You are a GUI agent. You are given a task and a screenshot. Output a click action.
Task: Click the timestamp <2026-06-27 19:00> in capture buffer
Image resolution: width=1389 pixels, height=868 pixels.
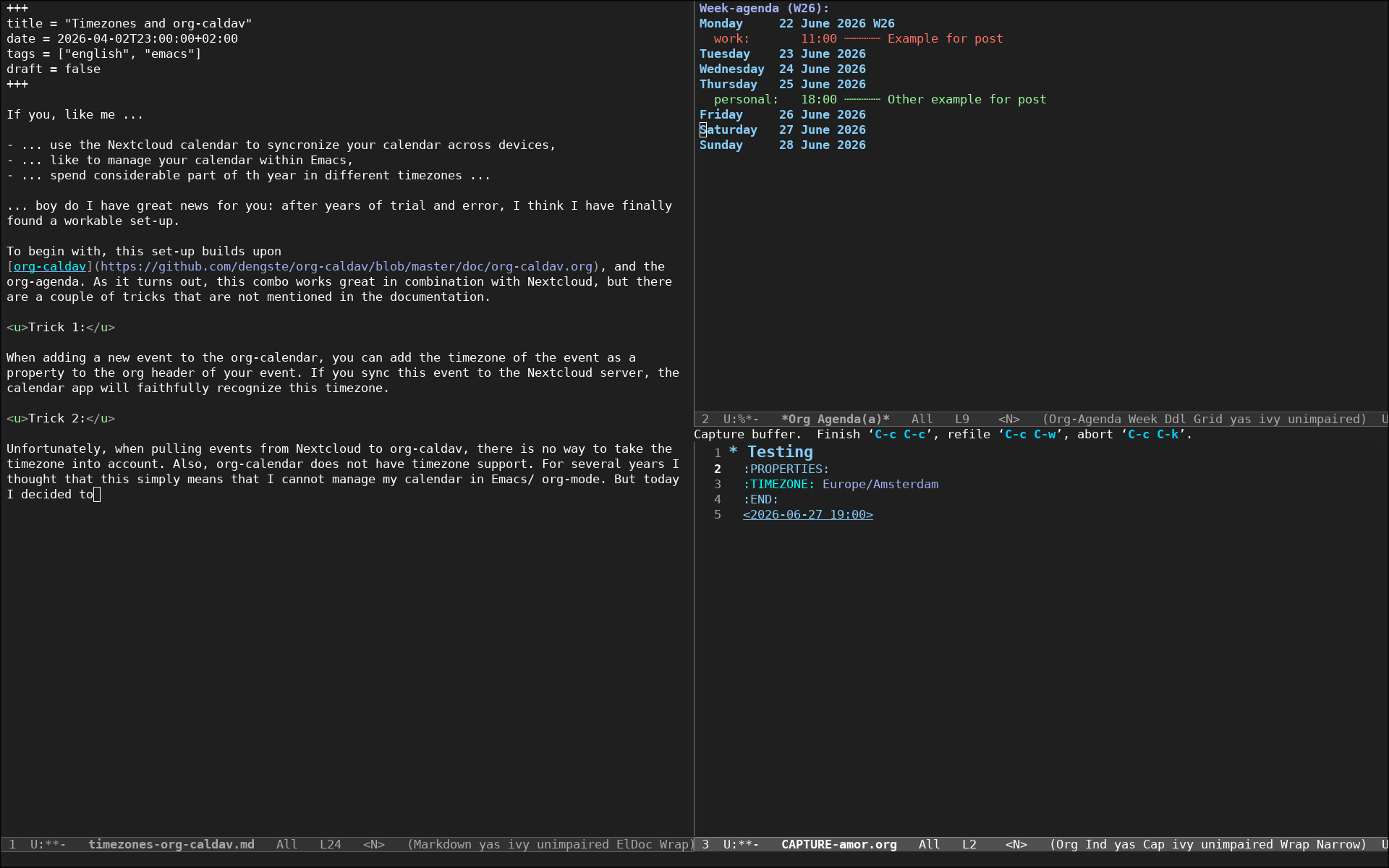click(807, 514)
